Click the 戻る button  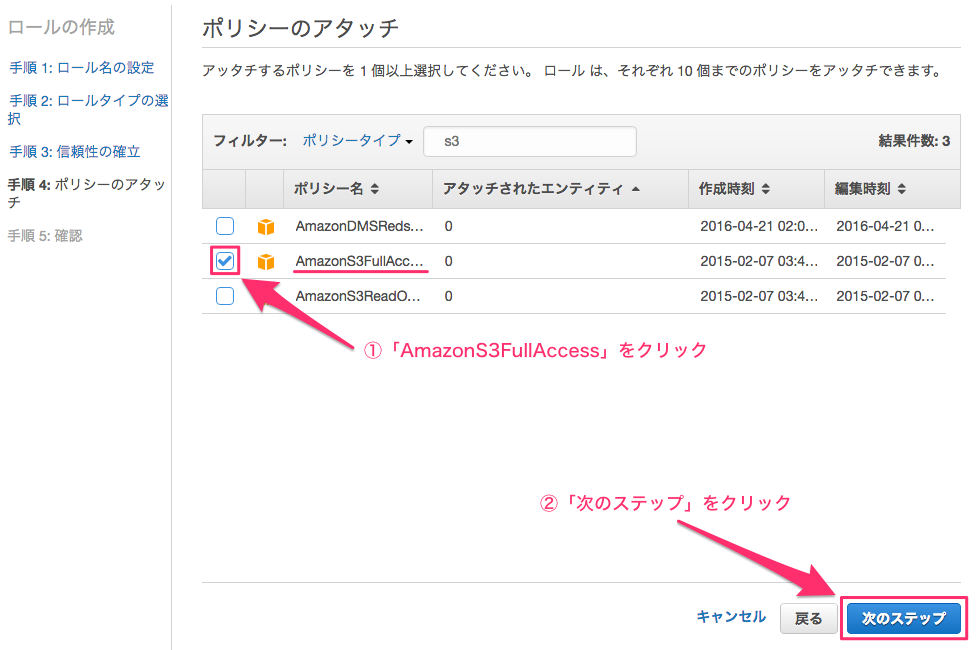(808, 618)
